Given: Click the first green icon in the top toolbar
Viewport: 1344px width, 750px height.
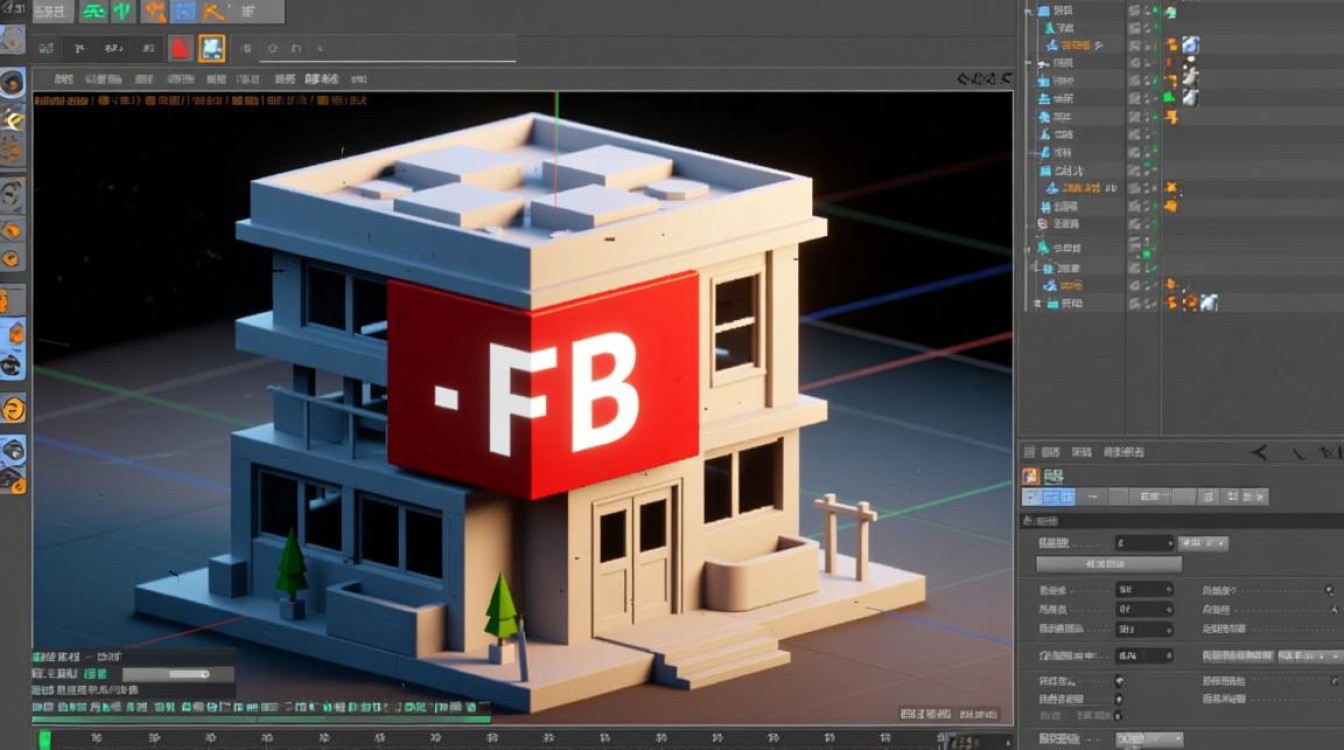Looking at the screenshot, I should tap(93, 12).
